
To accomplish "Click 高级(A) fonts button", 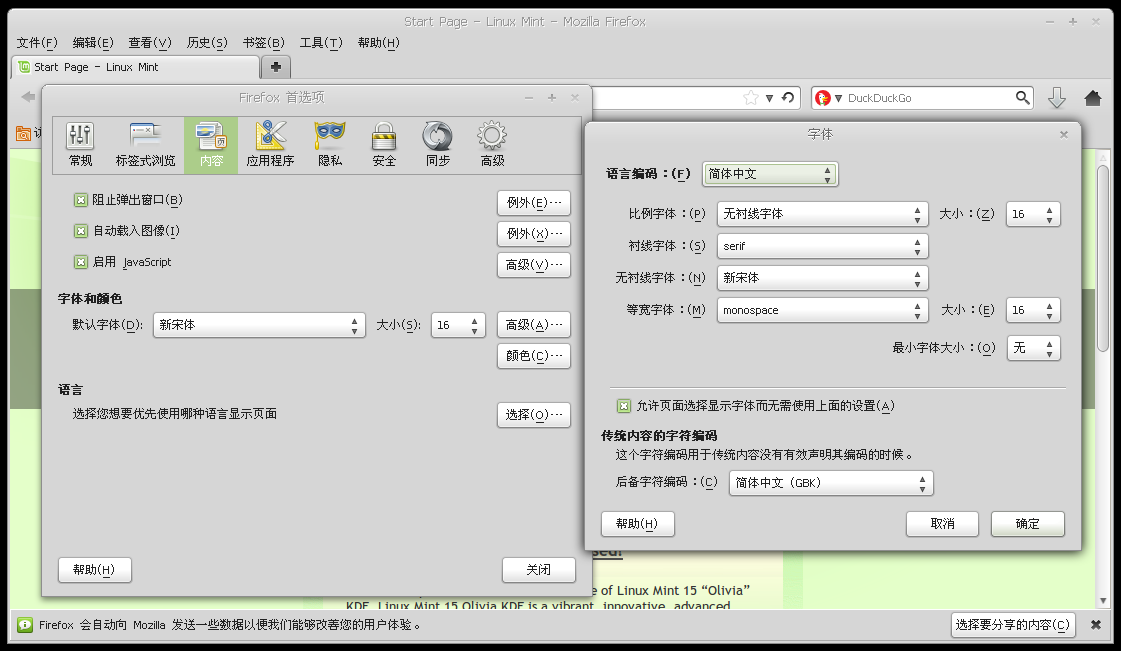I will point(534,325).
